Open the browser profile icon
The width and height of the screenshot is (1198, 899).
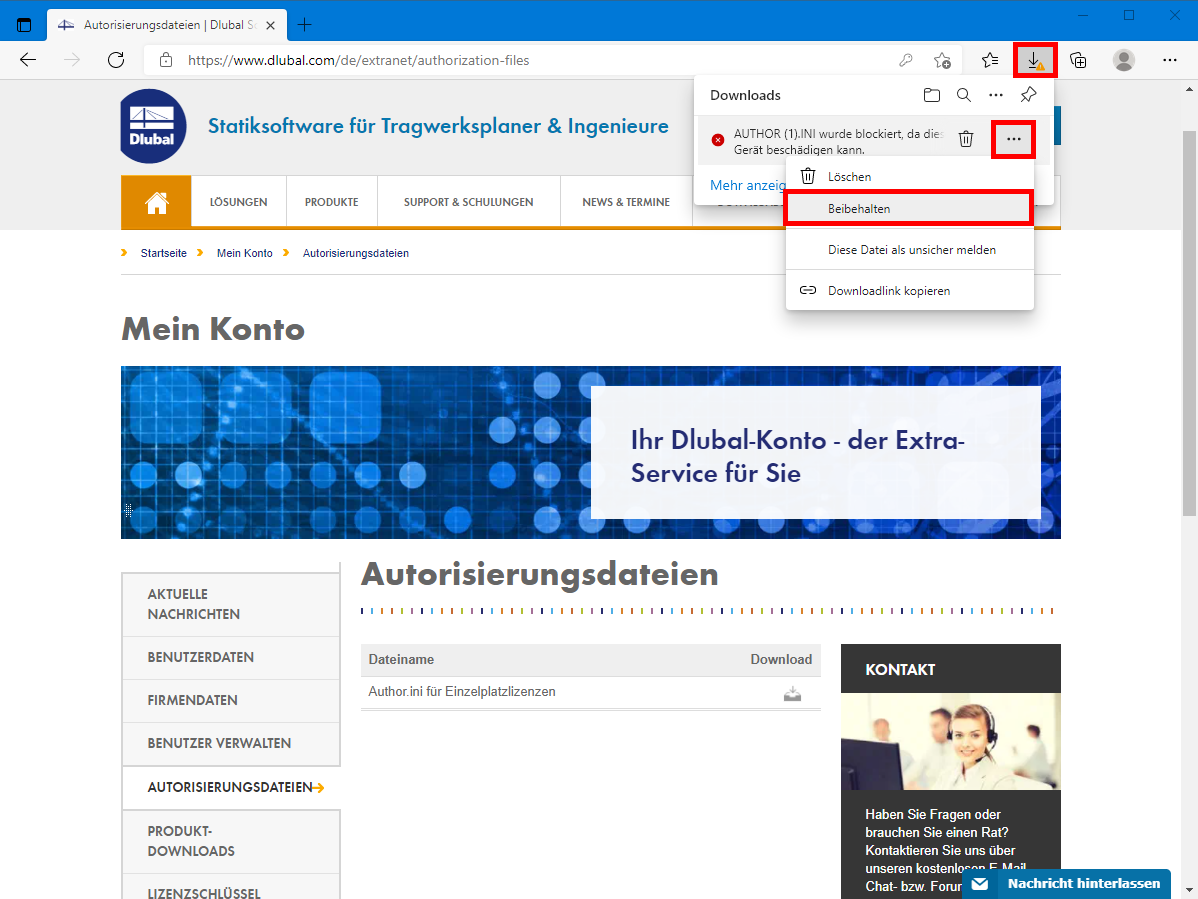[1124, 60]
